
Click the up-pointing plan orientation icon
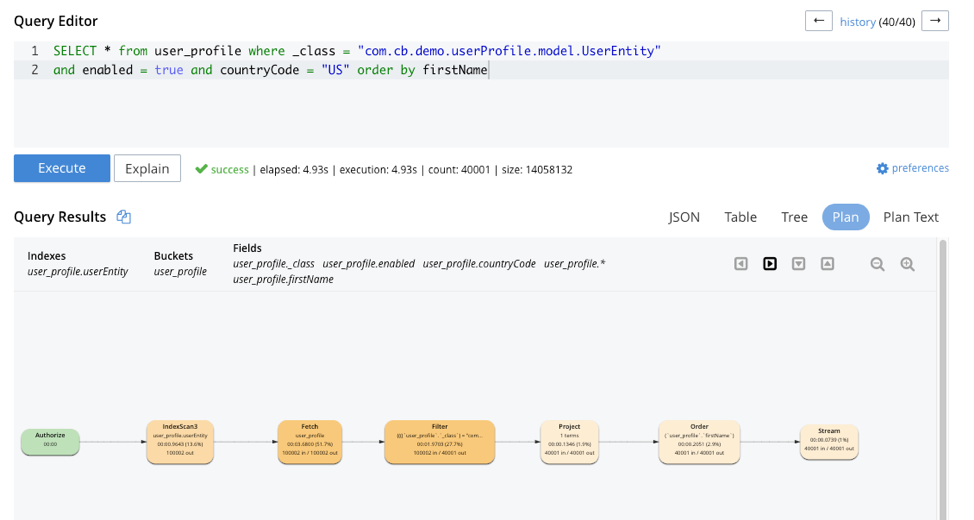pyautogui.click(x=828, y=264)
